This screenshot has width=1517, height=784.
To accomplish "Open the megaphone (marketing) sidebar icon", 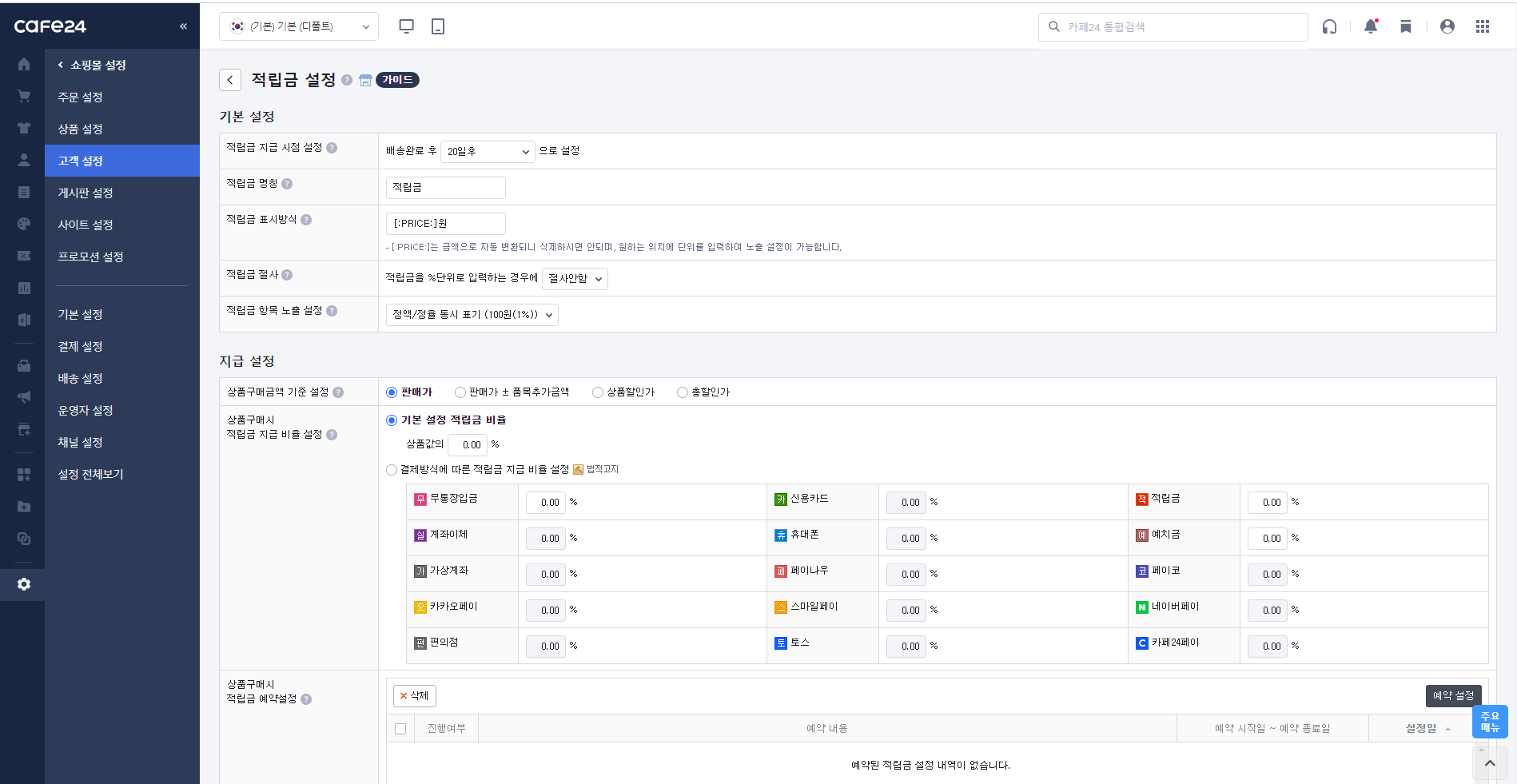I will 24,397.
